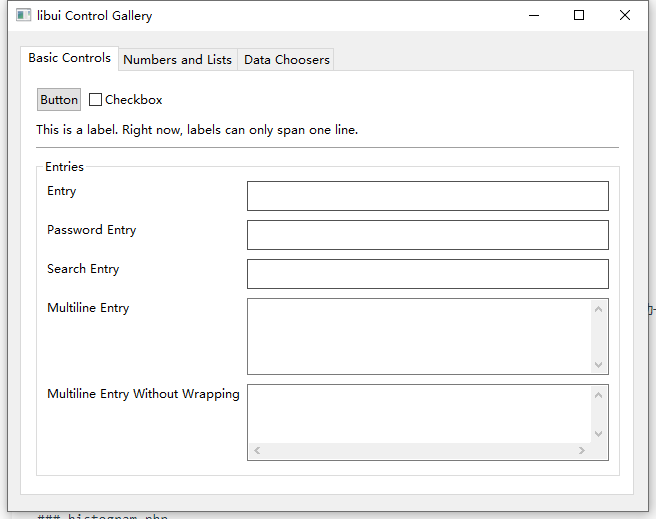
Task: Select the Data Choosers tab
Action: click(286, 60)
